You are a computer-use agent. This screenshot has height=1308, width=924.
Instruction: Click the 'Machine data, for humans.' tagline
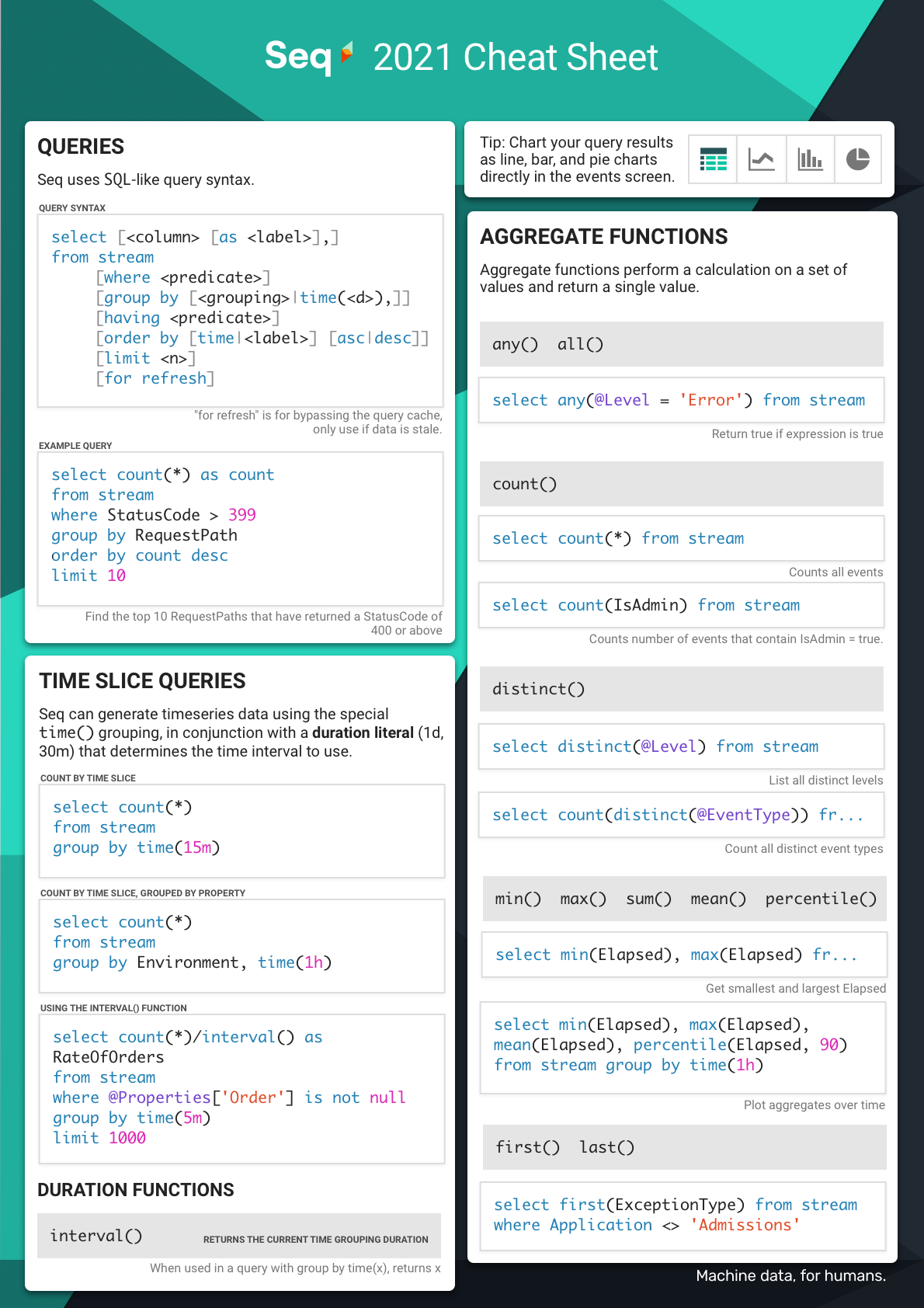pos(791,1275)
